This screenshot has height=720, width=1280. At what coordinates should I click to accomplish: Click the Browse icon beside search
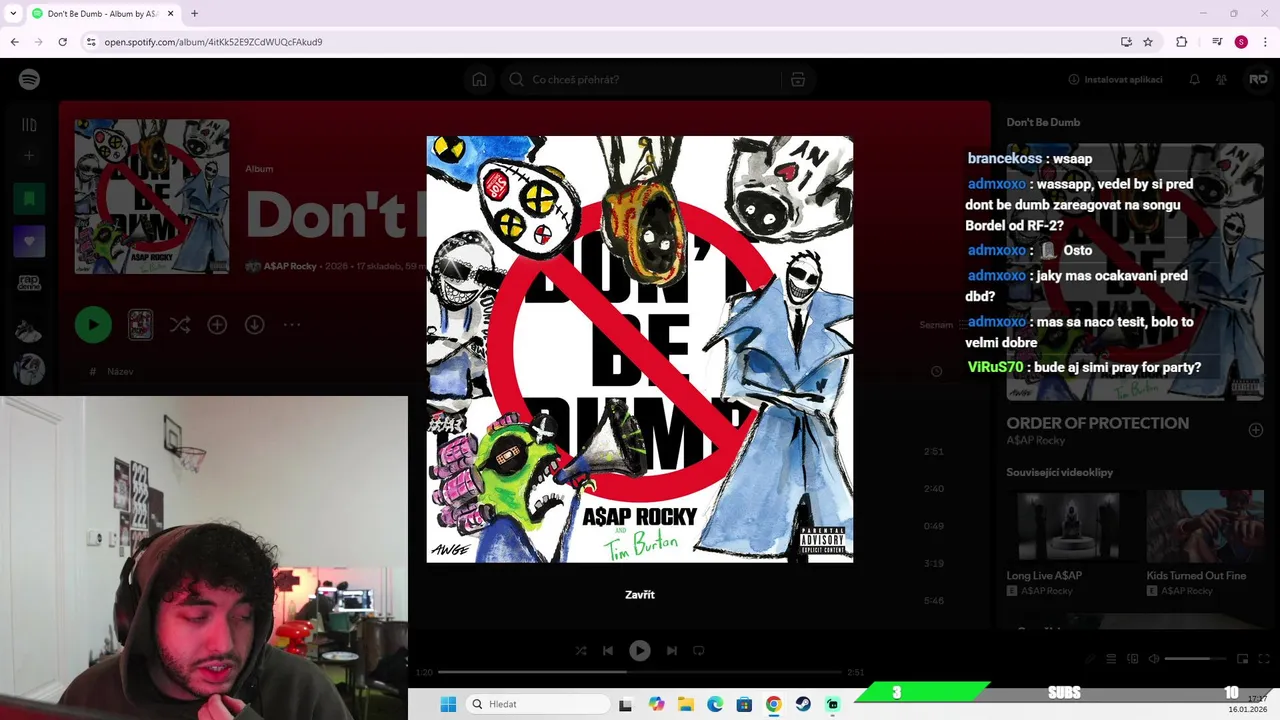point(798,79)
